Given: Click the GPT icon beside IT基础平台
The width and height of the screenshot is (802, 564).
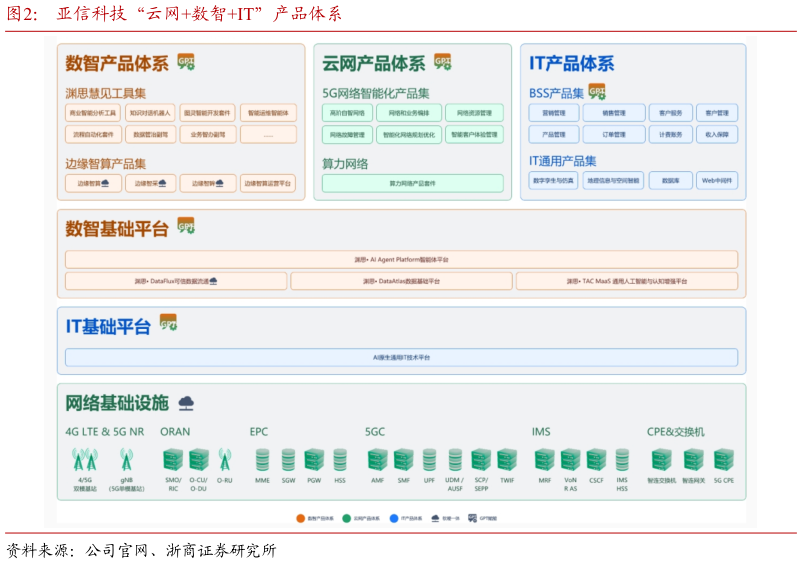Looking at the screenshot, I should 169,322.
